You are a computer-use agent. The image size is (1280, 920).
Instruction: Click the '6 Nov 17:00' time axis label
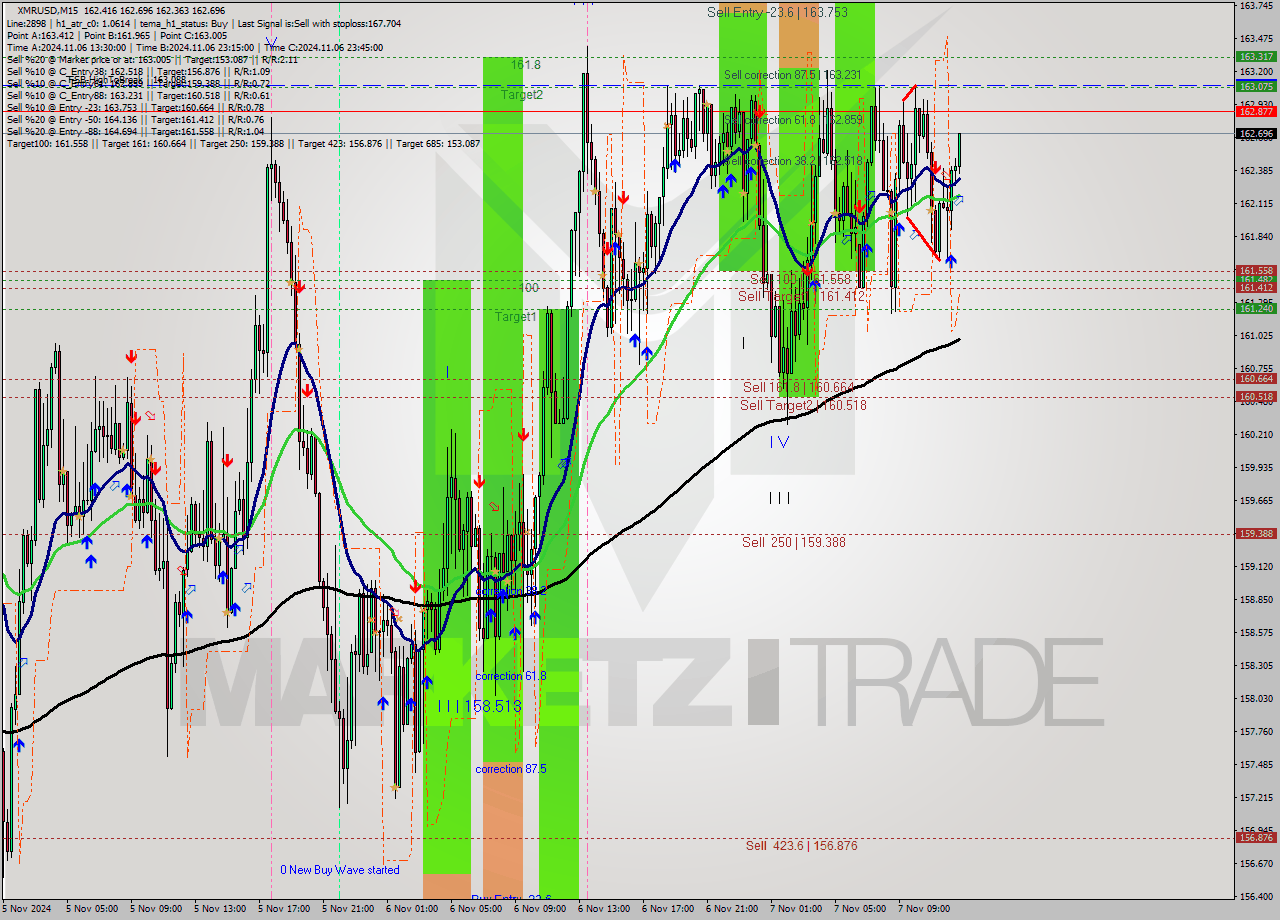(x=667, y=909)
